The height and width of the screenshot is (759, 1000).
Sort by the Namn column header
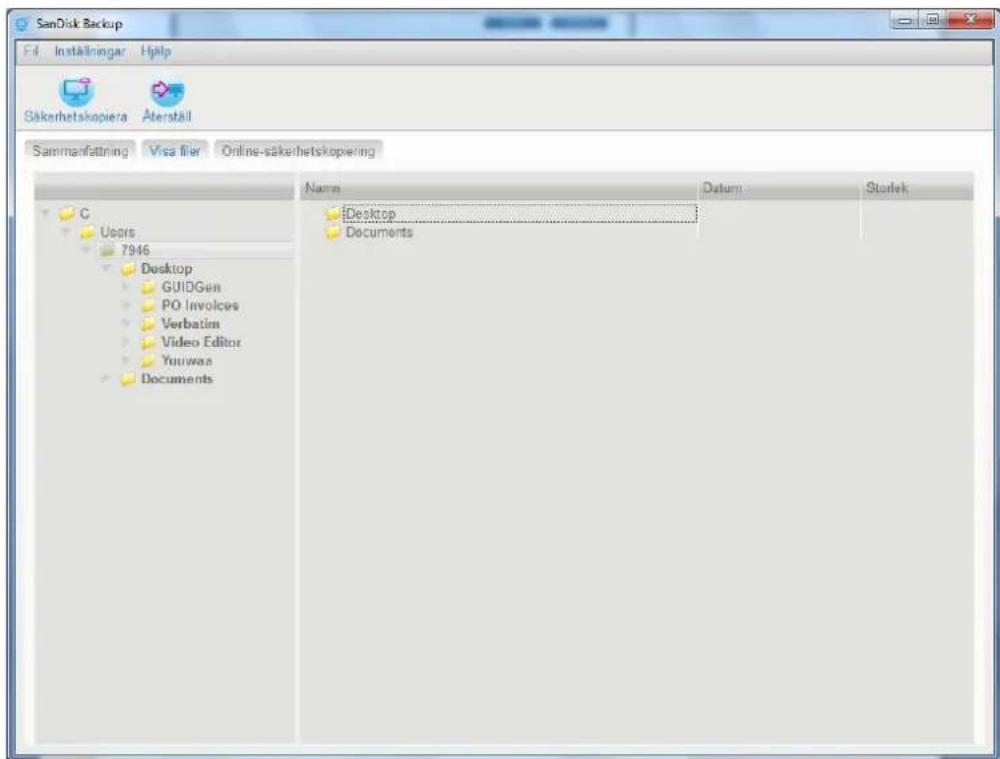point(499,188)
